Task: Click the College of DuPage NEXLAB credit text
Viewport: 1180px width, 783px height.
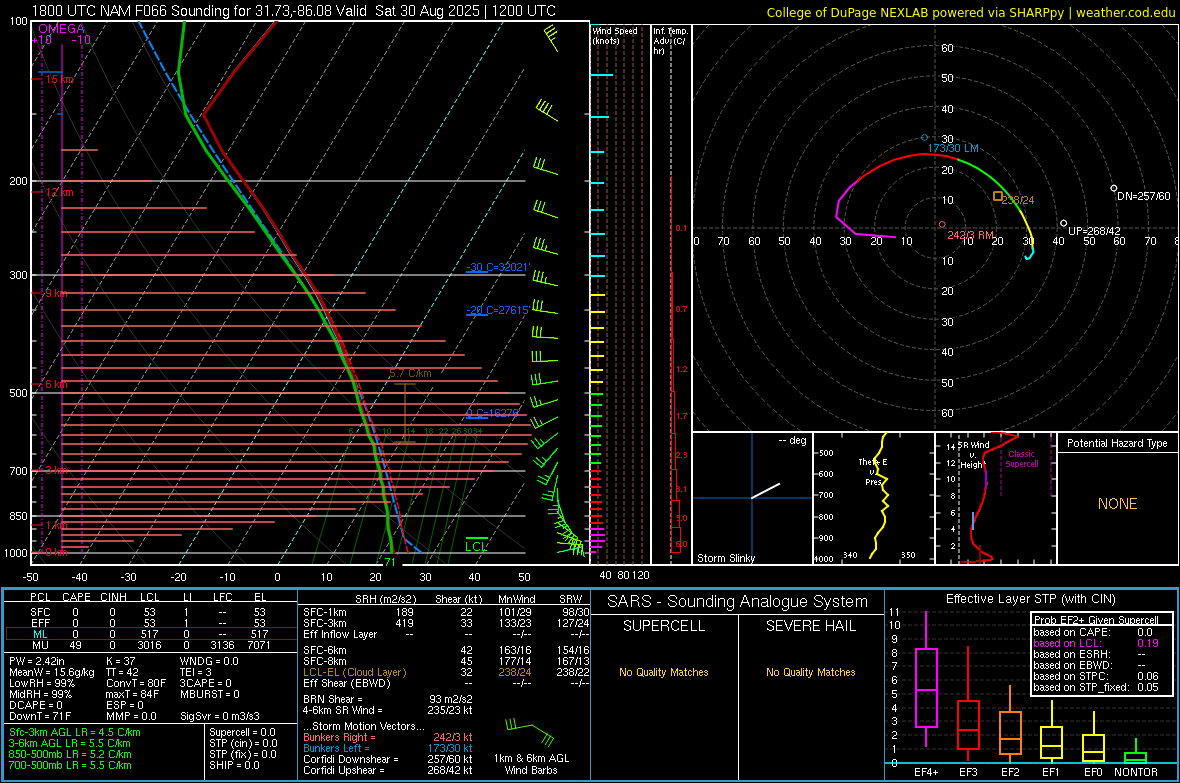Action: point(971,12)
